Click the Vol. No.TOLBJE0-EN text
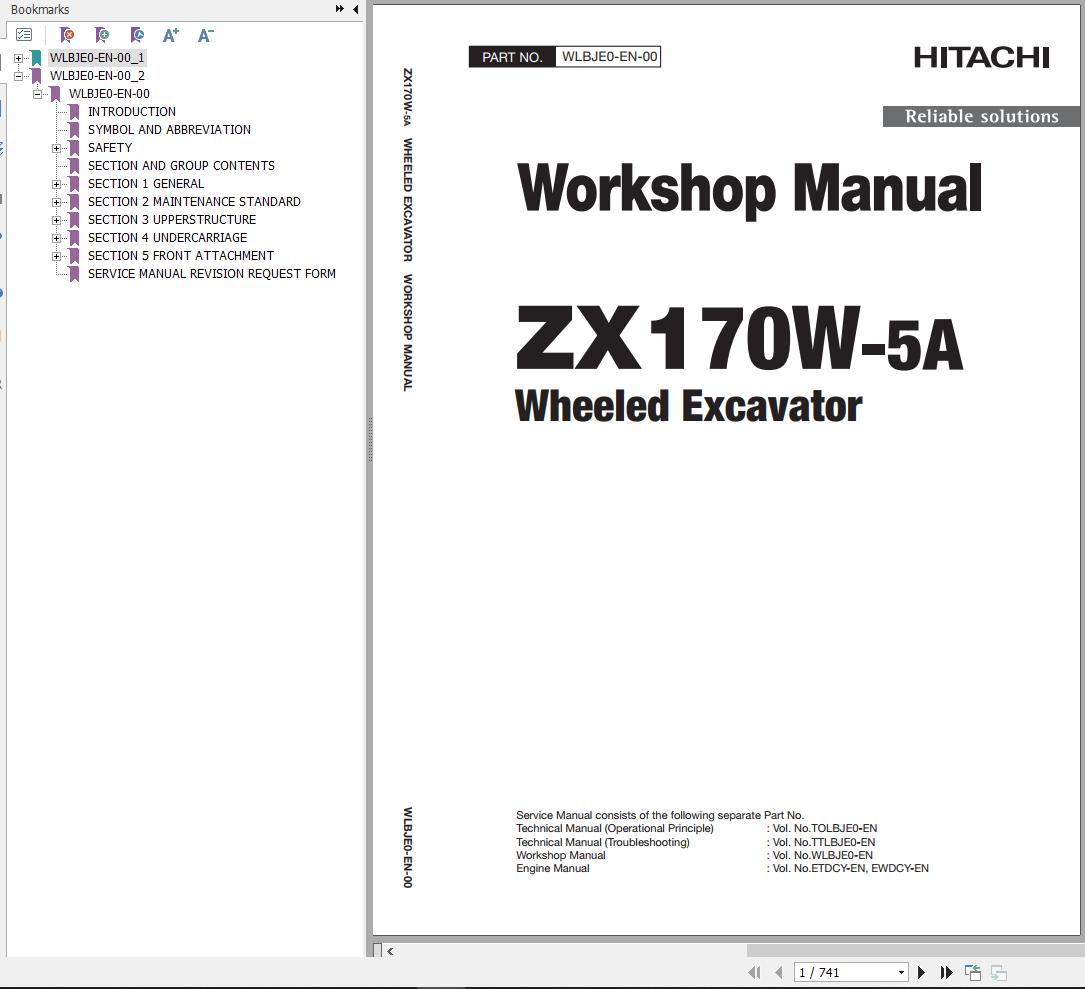This screenshot has width=1085, height=989. [x=825, y=828]
